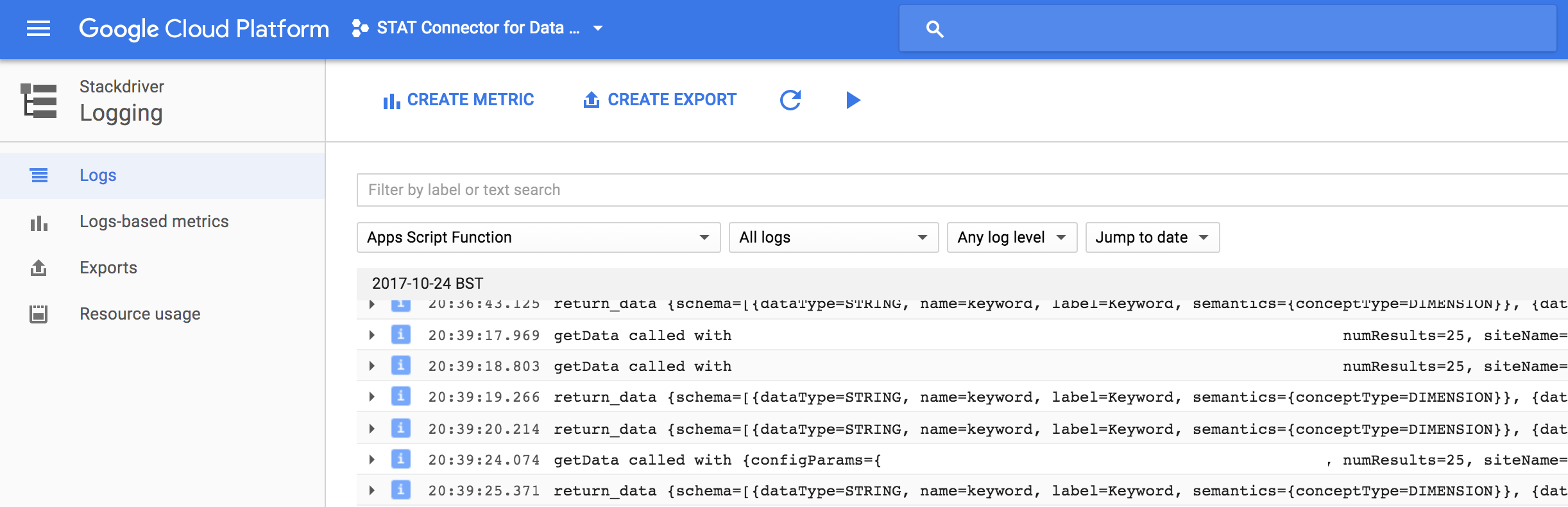Image resolution: width=1568 pixels, height=507 pixels.
Task: Click getData called with {configParams={ text
Action: pyautogui.click(x=718, y=460)
